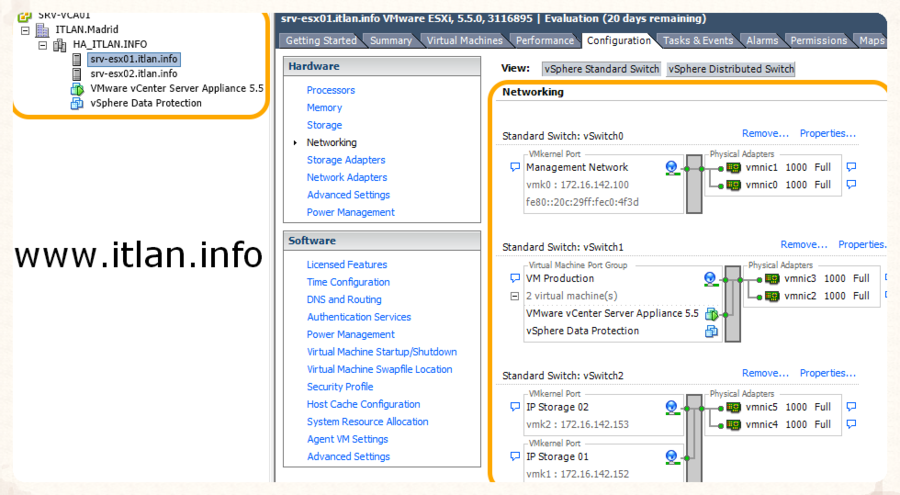Click the IP Storage 02 globe icon
Viewport: 900px width, 495px height.
tap(672, 408)
